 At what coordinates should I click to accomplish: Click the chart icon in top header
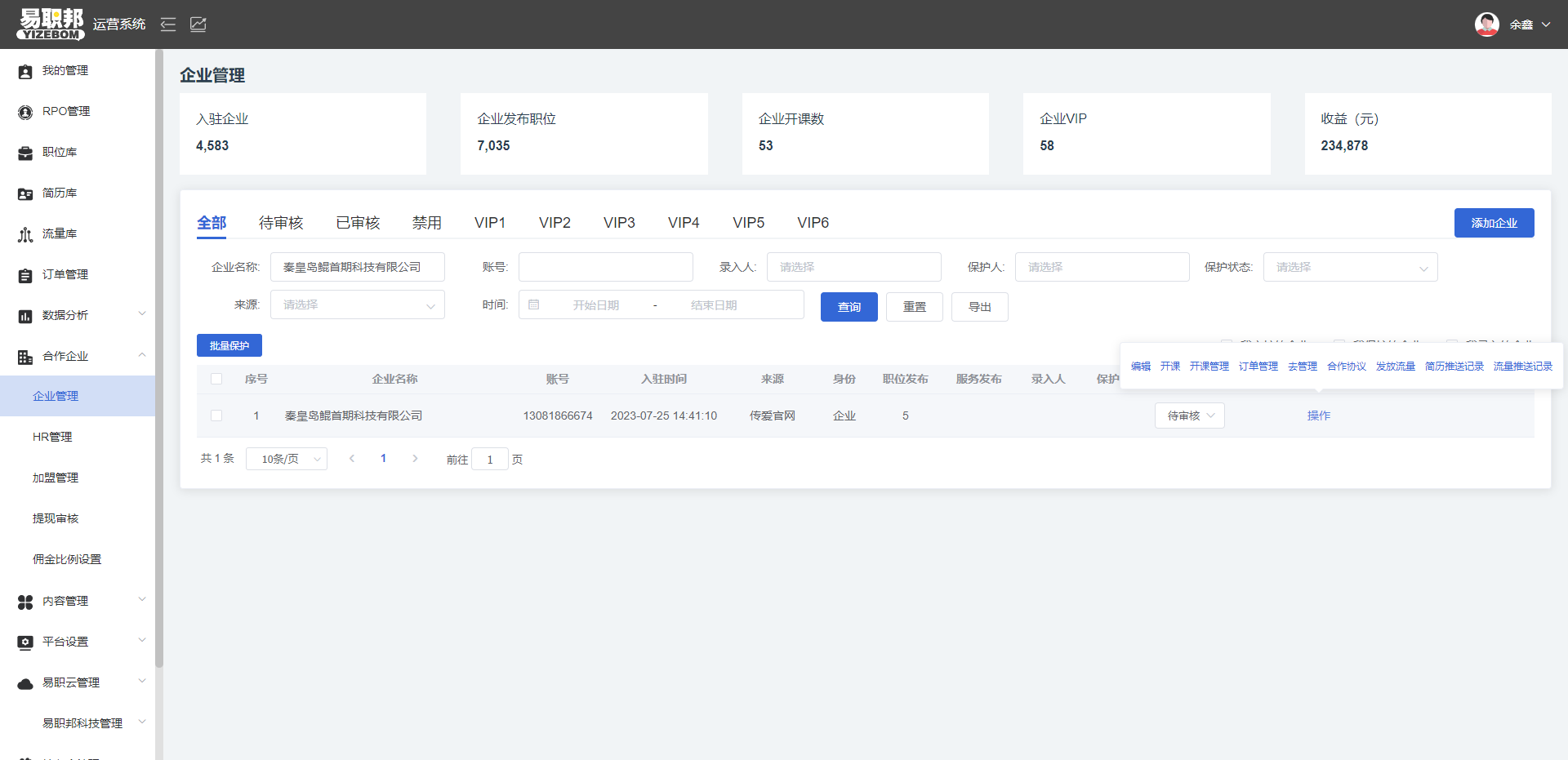(198, 24)
